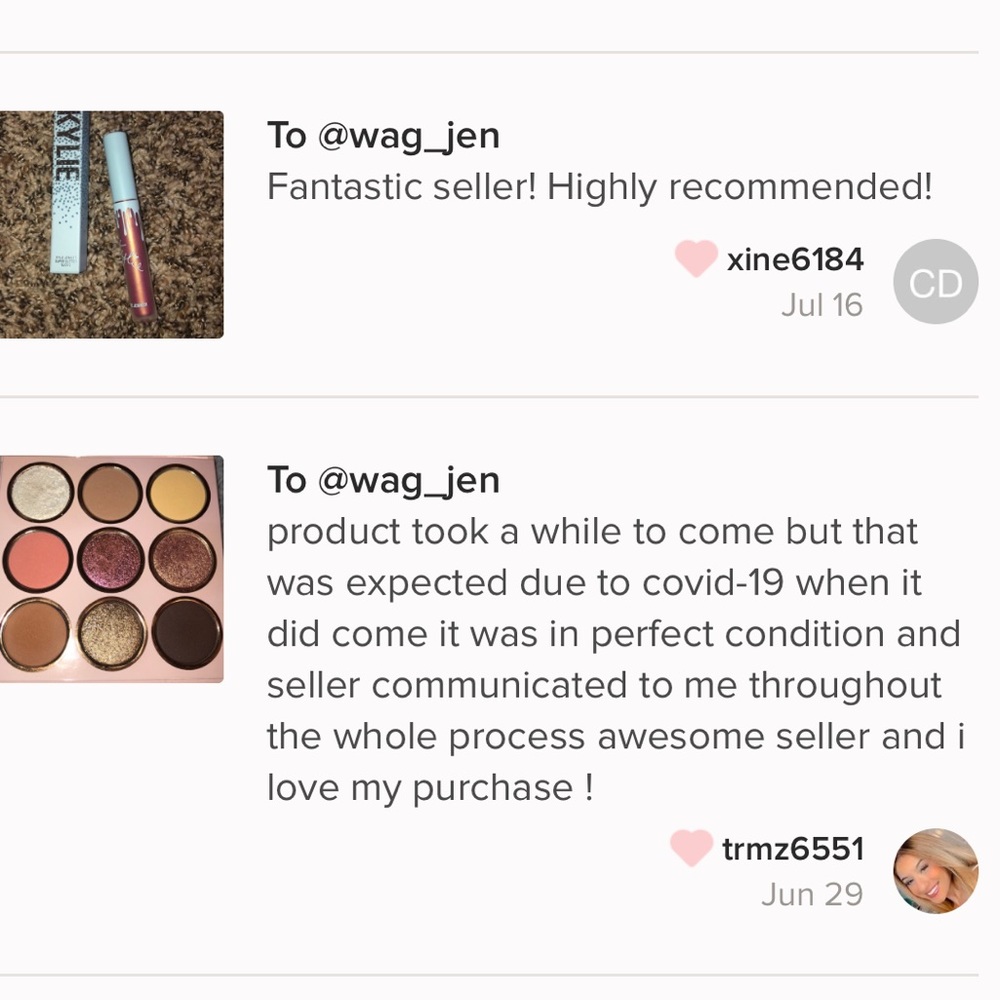
Task: Select the yellow eyeshadow pan in palette
Action: [179, 494]
